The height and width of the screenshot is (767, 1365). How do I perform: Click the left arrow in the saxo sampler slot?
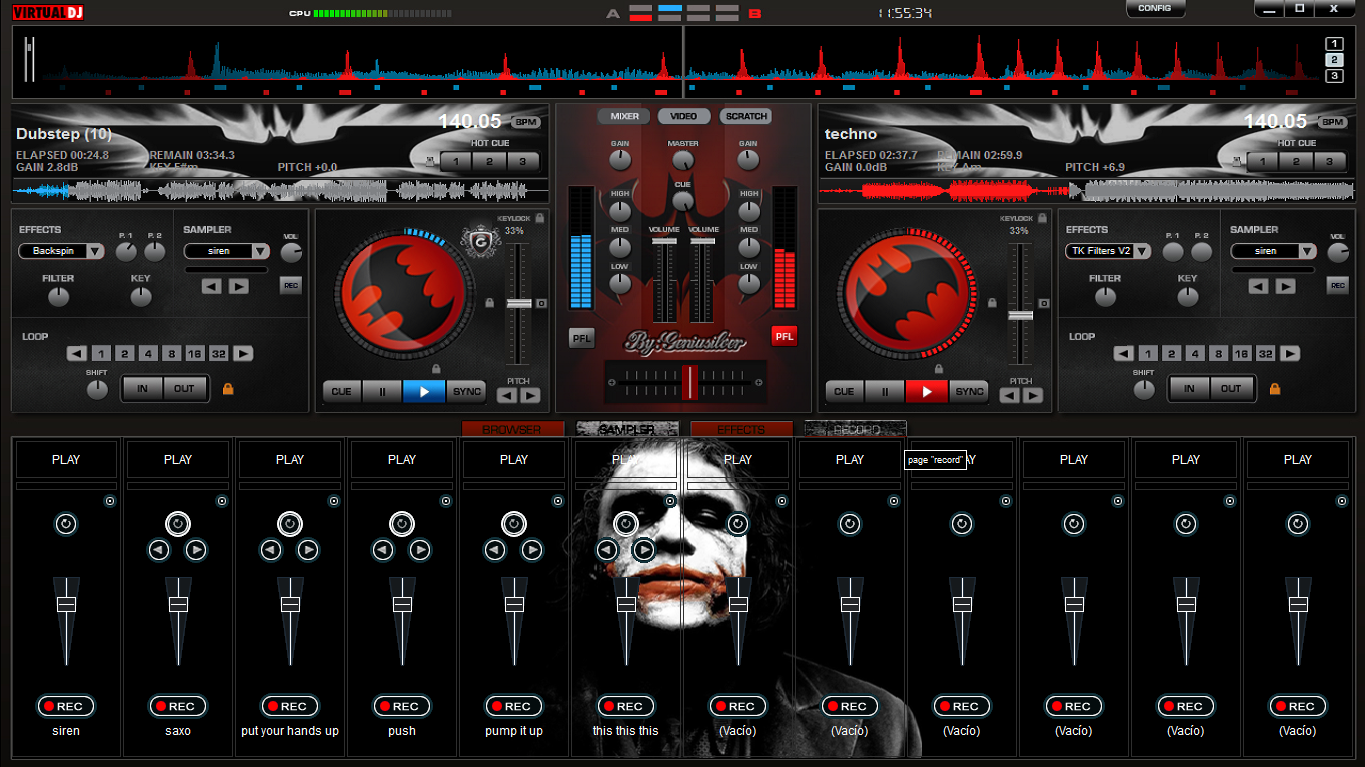(x=159, y=549)
